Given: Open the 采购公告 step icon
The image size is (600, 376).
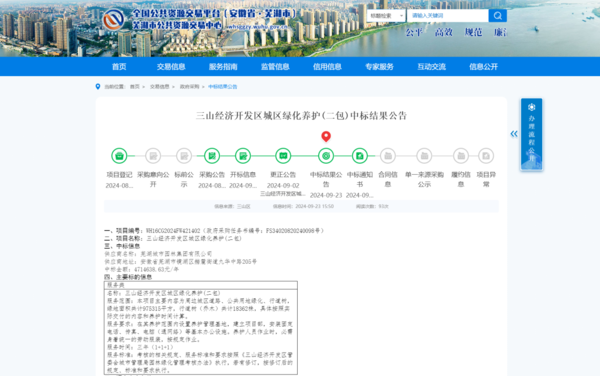Looking at the screenshot, I should [x=212, y=156].
